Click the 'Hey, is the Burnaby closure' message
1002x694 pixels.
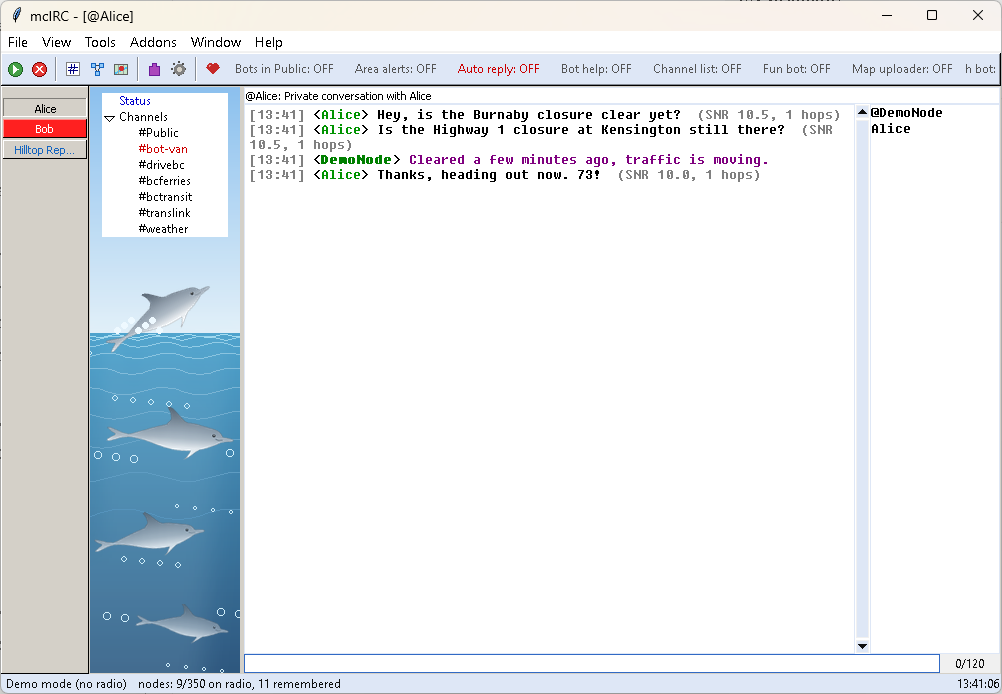click(x=528, y=115)
